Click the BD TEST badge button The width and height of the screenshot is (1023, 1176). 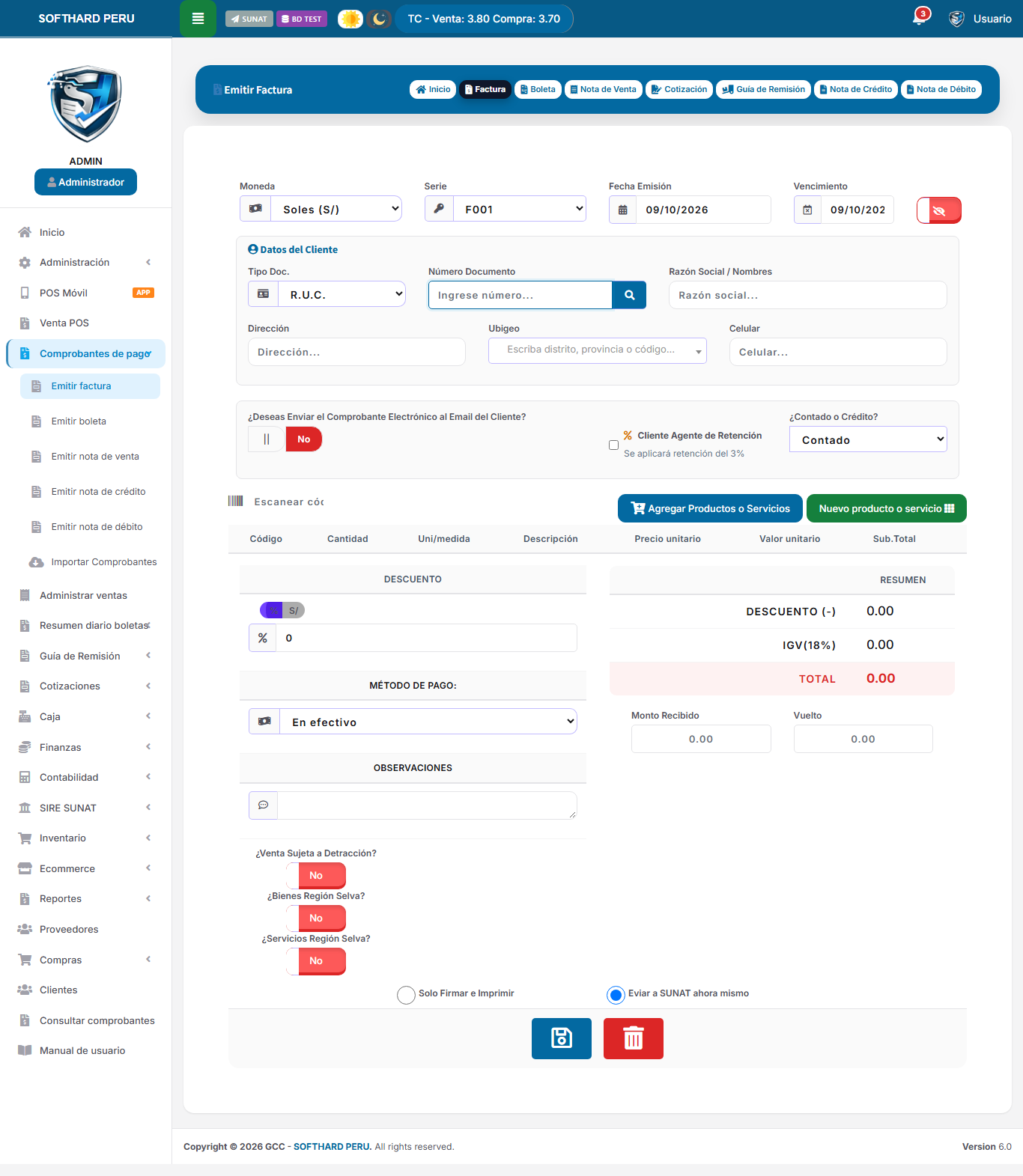tap(302, 19)
